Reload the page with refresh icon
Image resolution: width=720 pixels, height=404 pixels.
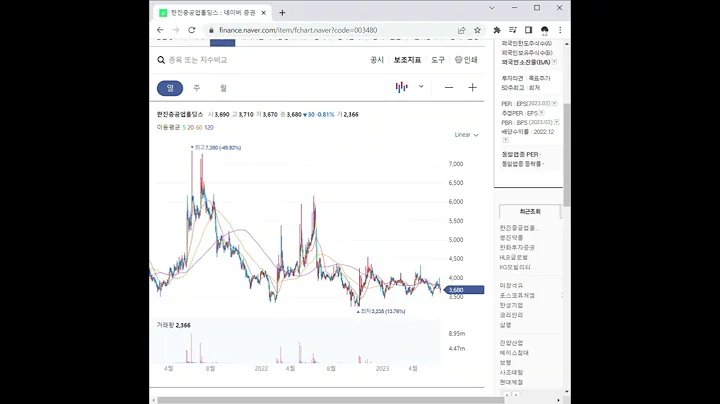coord(192,30)
